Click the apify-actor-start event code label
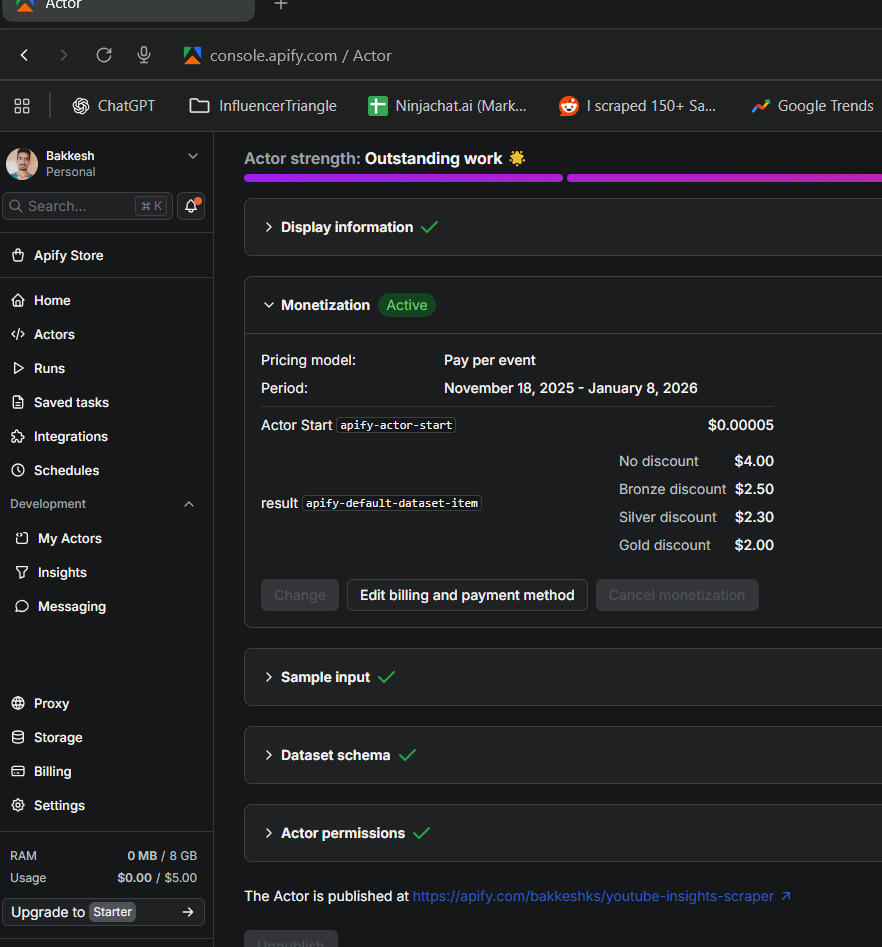 click(396, 425)
